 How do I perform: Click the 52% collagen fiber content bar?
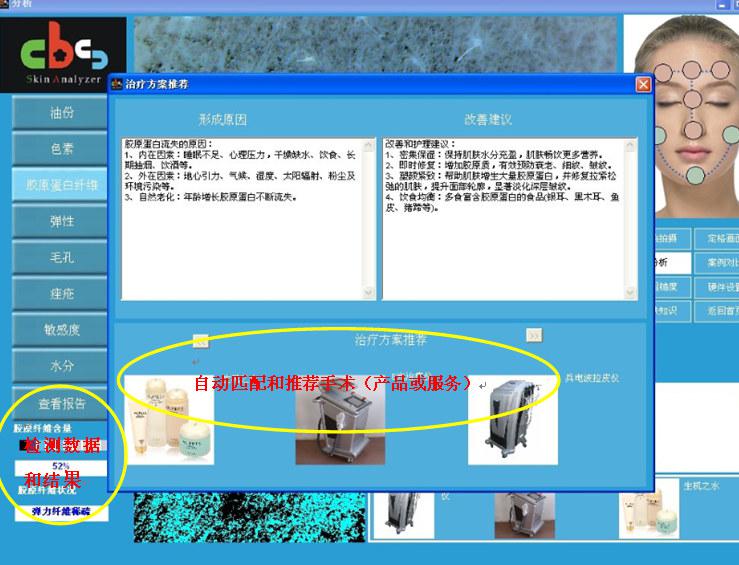(61, 467)
